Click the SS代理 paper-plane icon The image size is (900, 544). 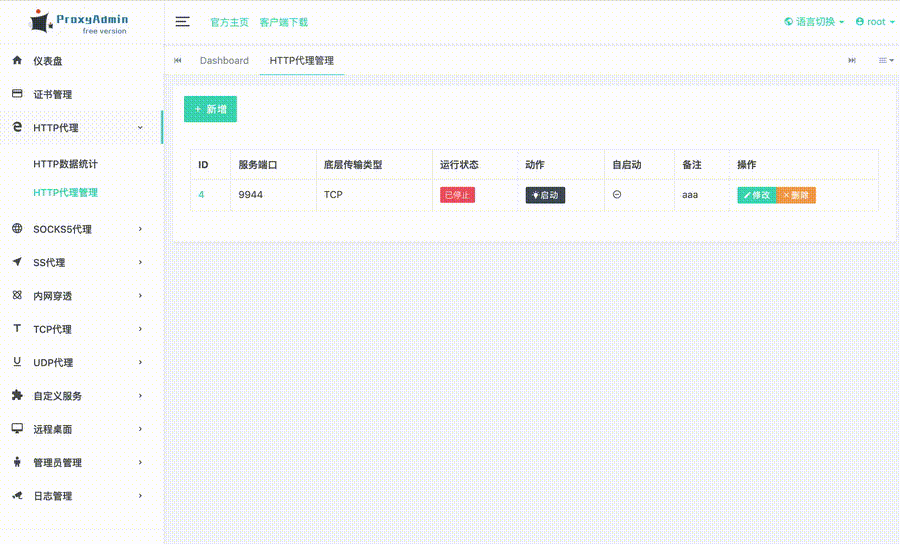pos(17,262)
